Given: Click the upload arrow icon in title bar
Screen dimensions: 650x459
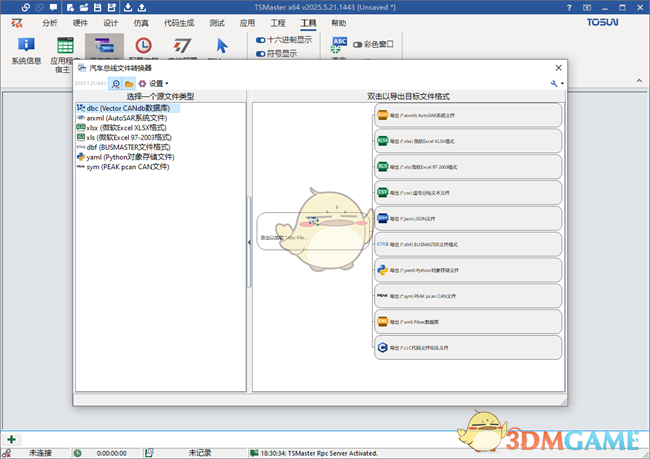Looking at the screenshot, I should pyautogui.click(x=142, y=7).
